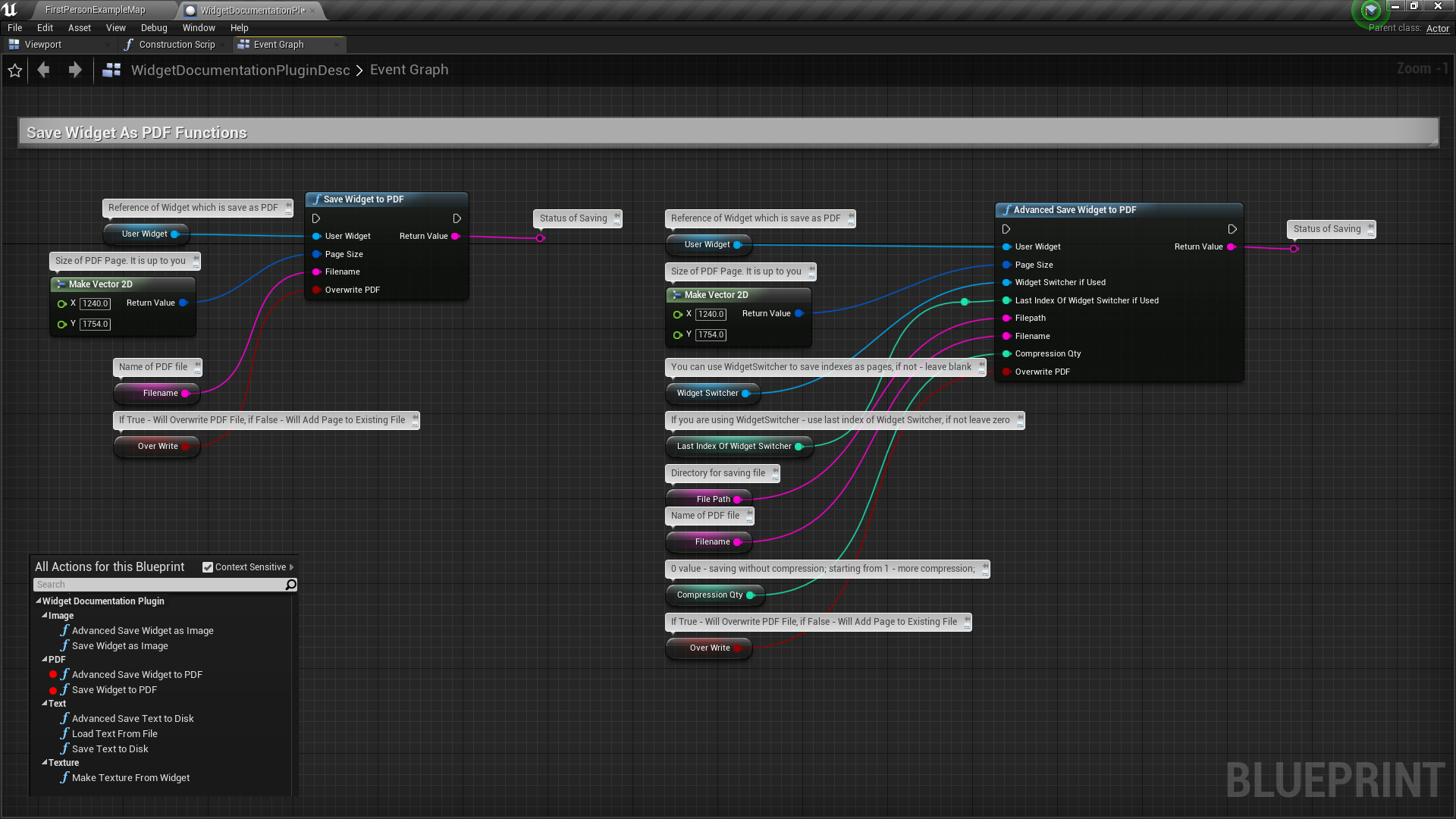Screen dimensions: 1456x819
Task: Click right Make Vector 2D Y value 1754.0
Action: coord(711,335)
